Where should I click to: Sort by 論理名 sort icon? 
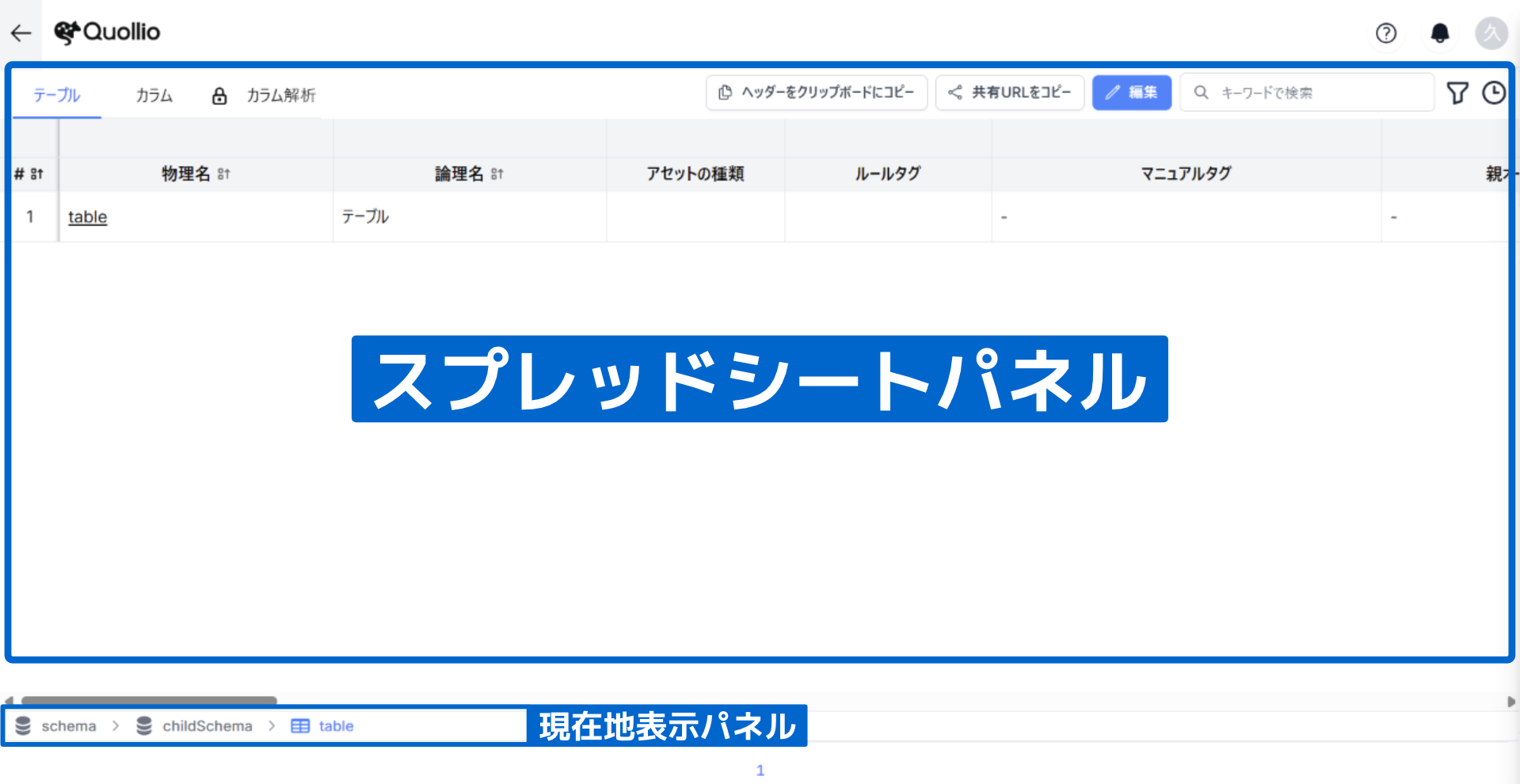click(497, 174)
